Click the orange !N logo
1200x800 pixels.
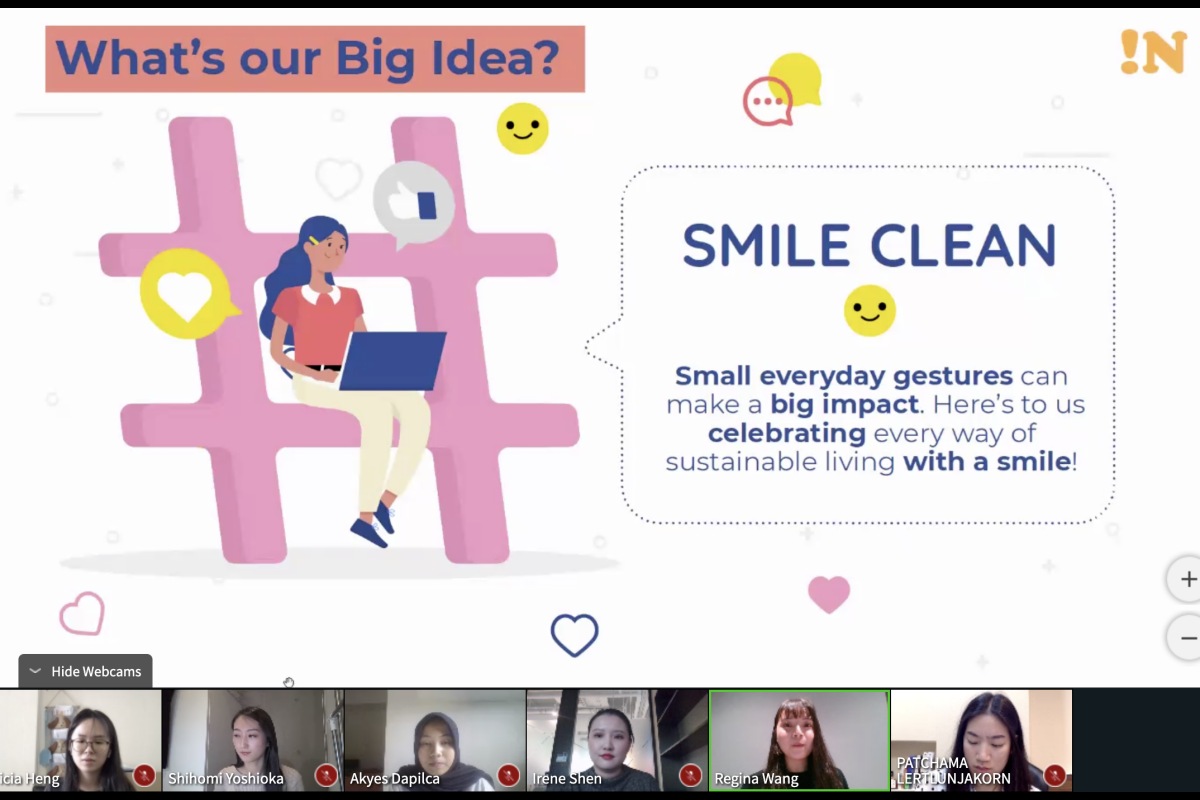click(x=1152, y=52)
